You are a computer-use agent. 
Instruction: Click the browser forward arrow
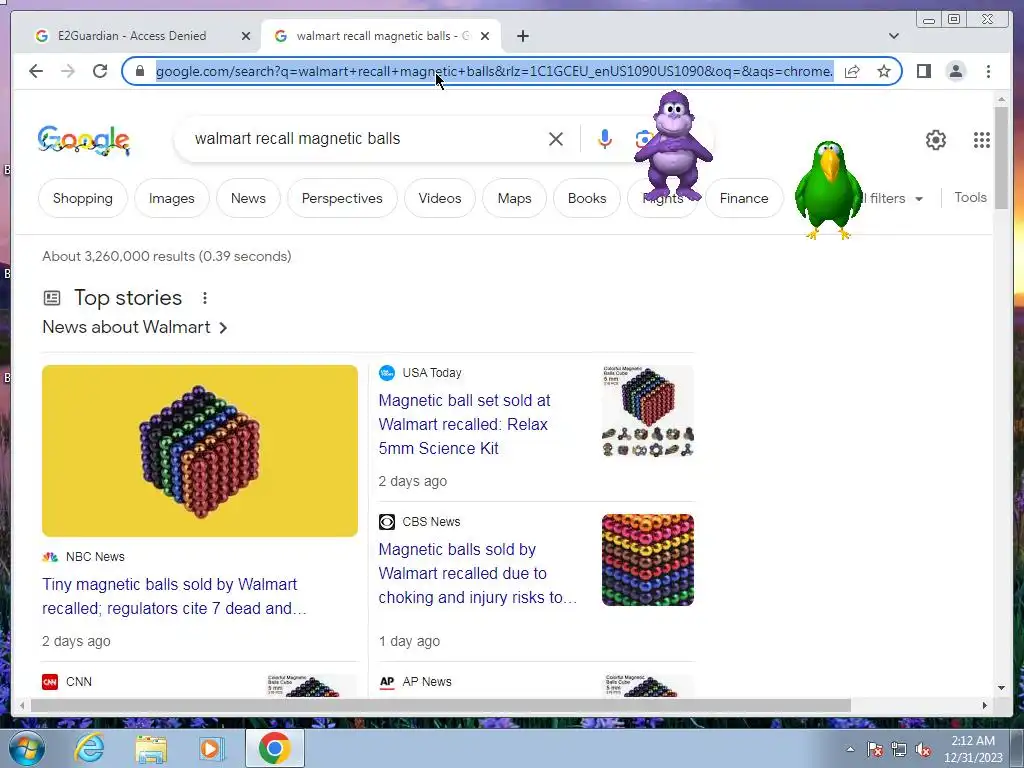pyautogui.click(x=68, y=71)
